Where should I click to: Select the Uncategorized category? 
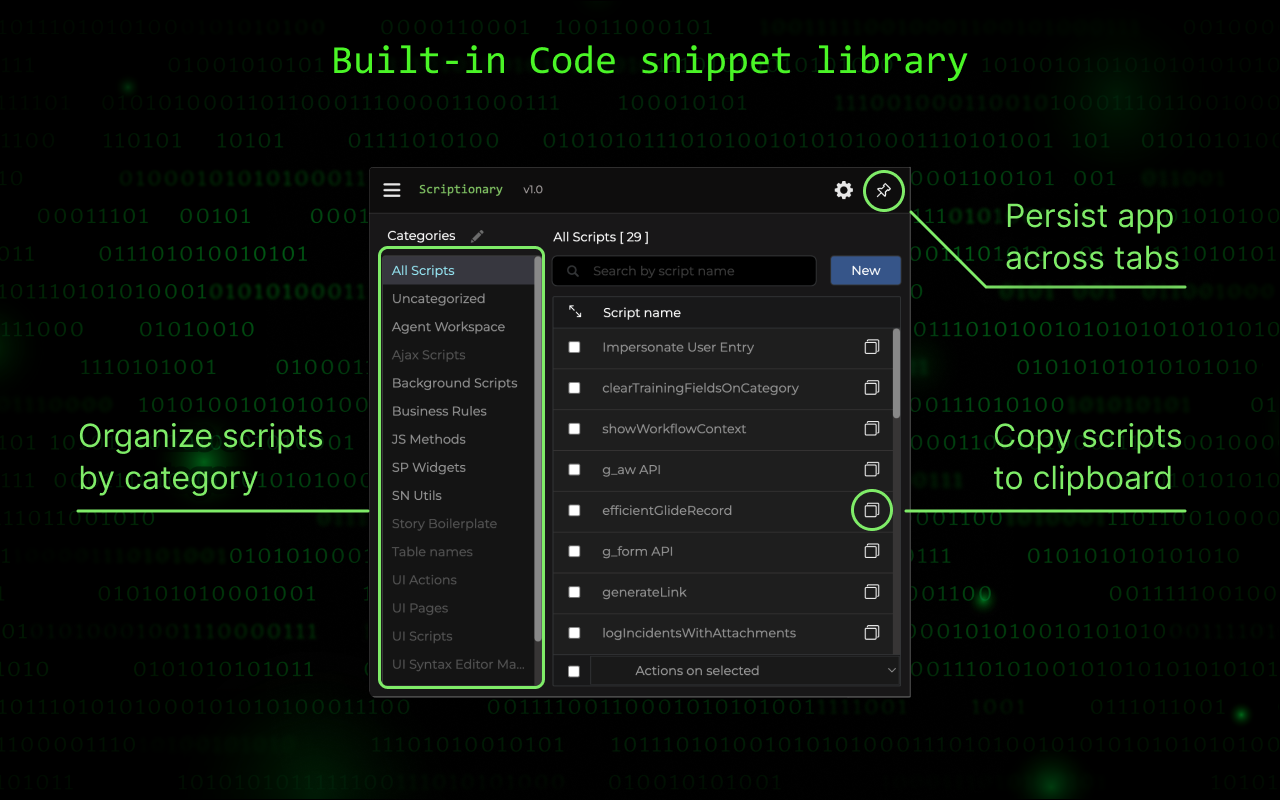[459, 299]
